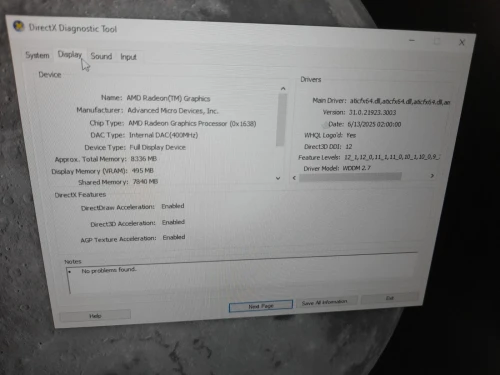Click 'Internal DAC(400MHz)' value

pyautogui.click(x=164, y=135)
